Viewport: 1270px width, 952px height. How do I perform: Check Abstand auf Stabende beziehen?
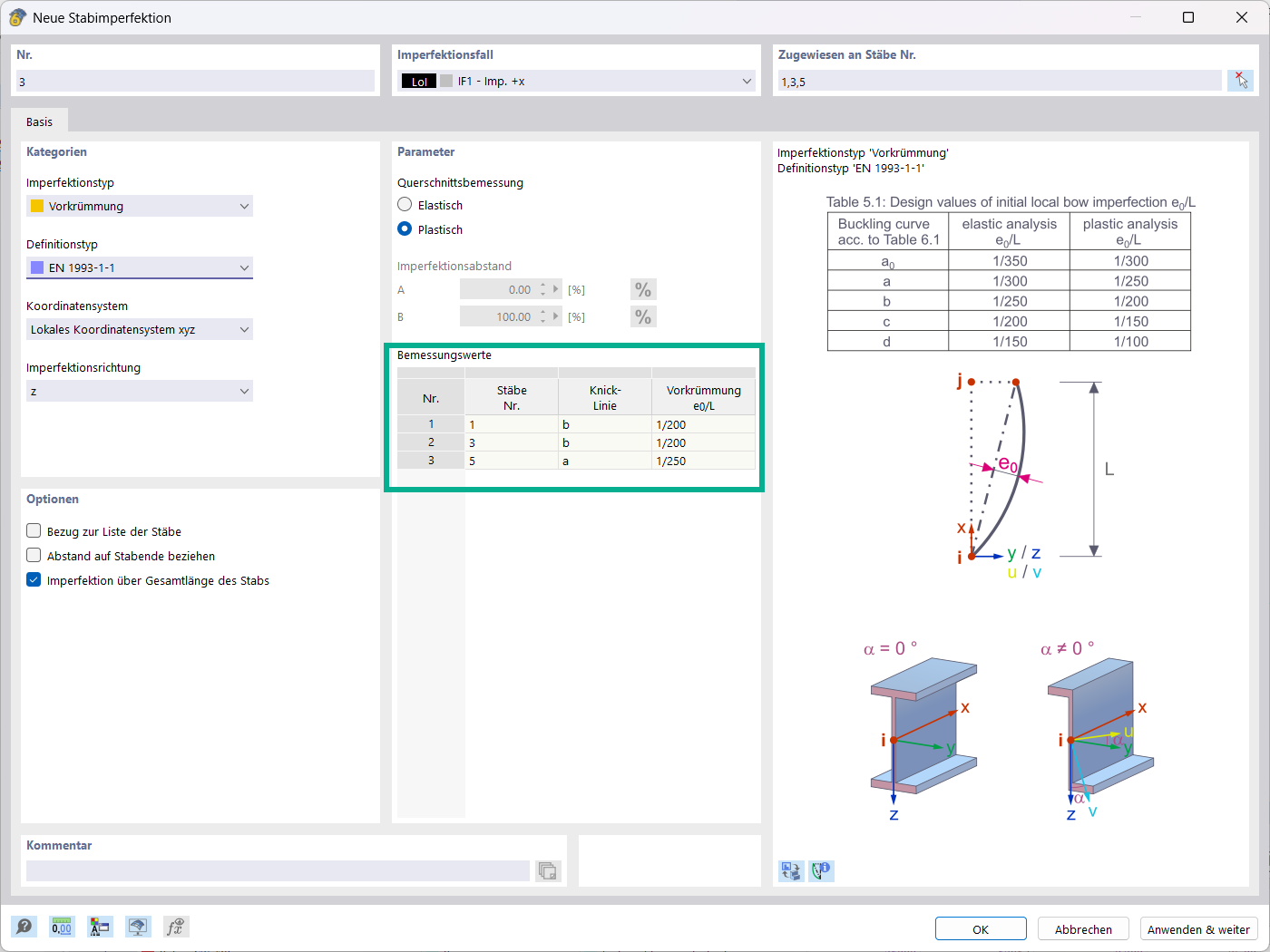point(34,556)
